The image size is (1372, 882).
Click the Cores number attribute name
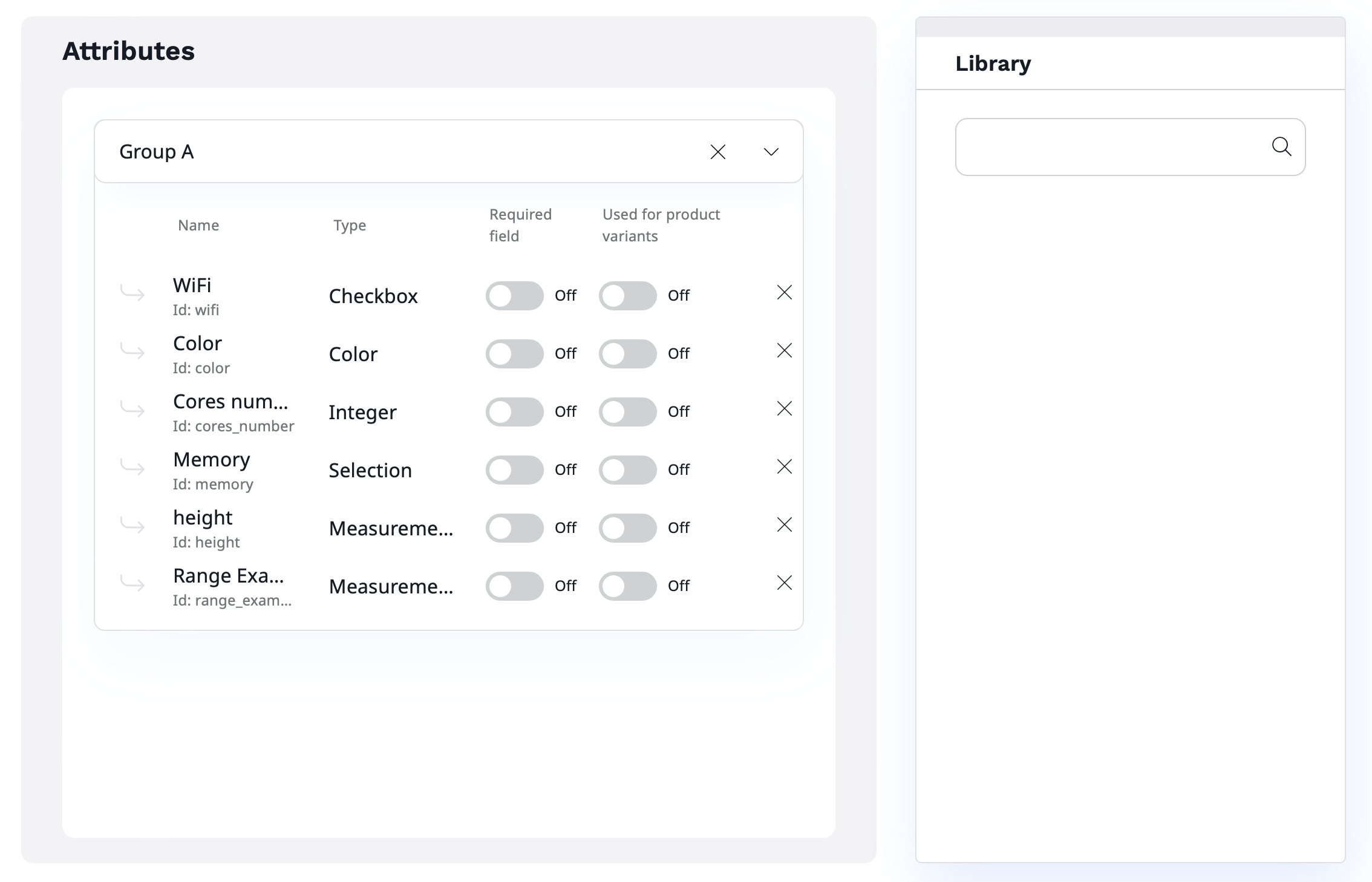(230, 402)
